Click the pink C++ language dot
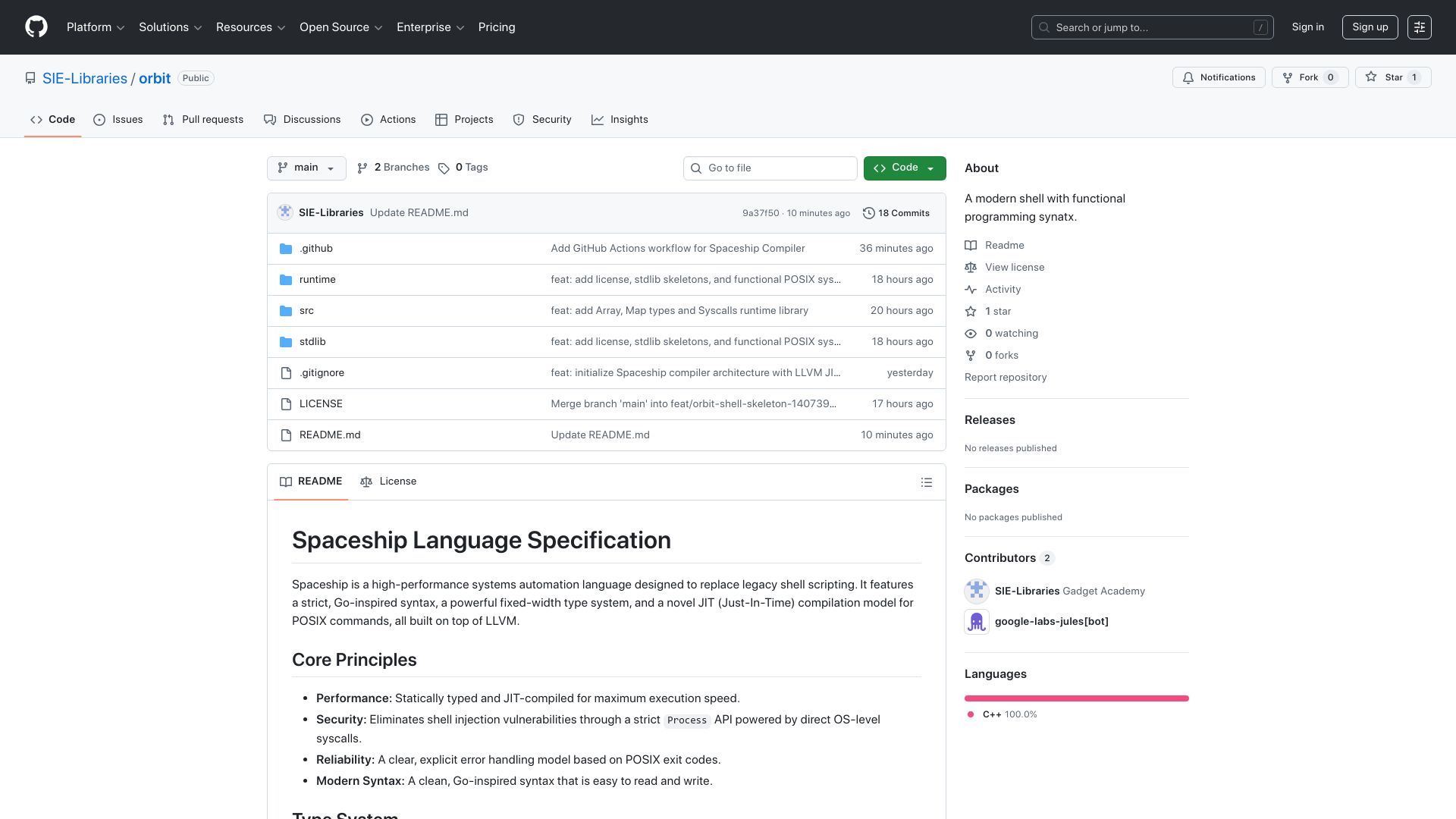The width and height of the screenshot is (1456, 819). pos(971,714)
